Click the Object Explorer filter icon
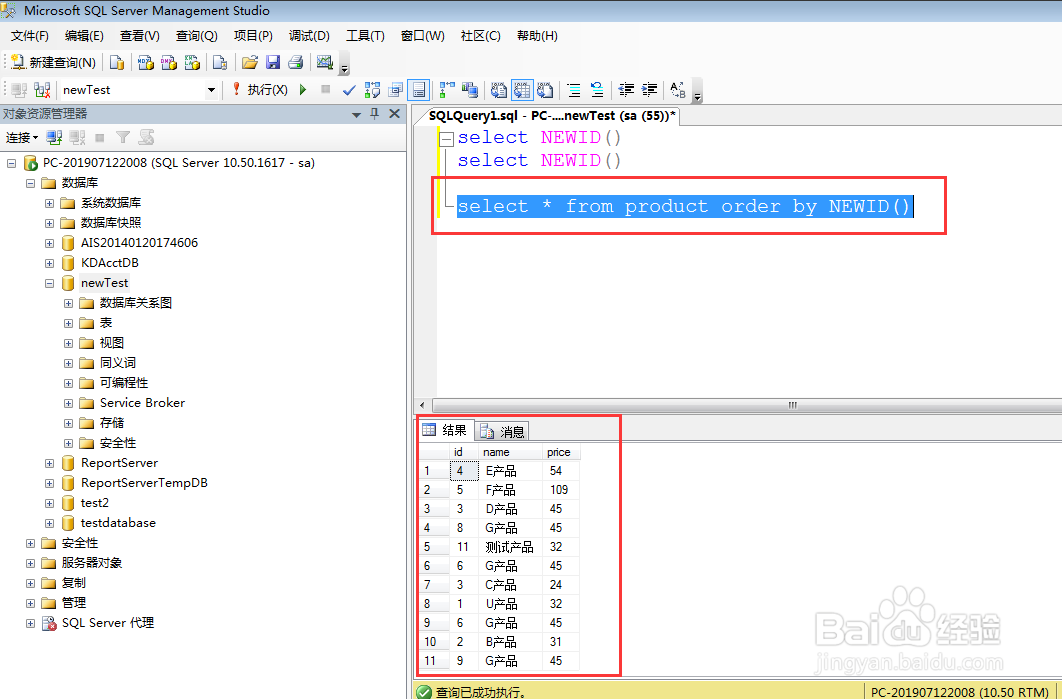 [x=123, y=137]
